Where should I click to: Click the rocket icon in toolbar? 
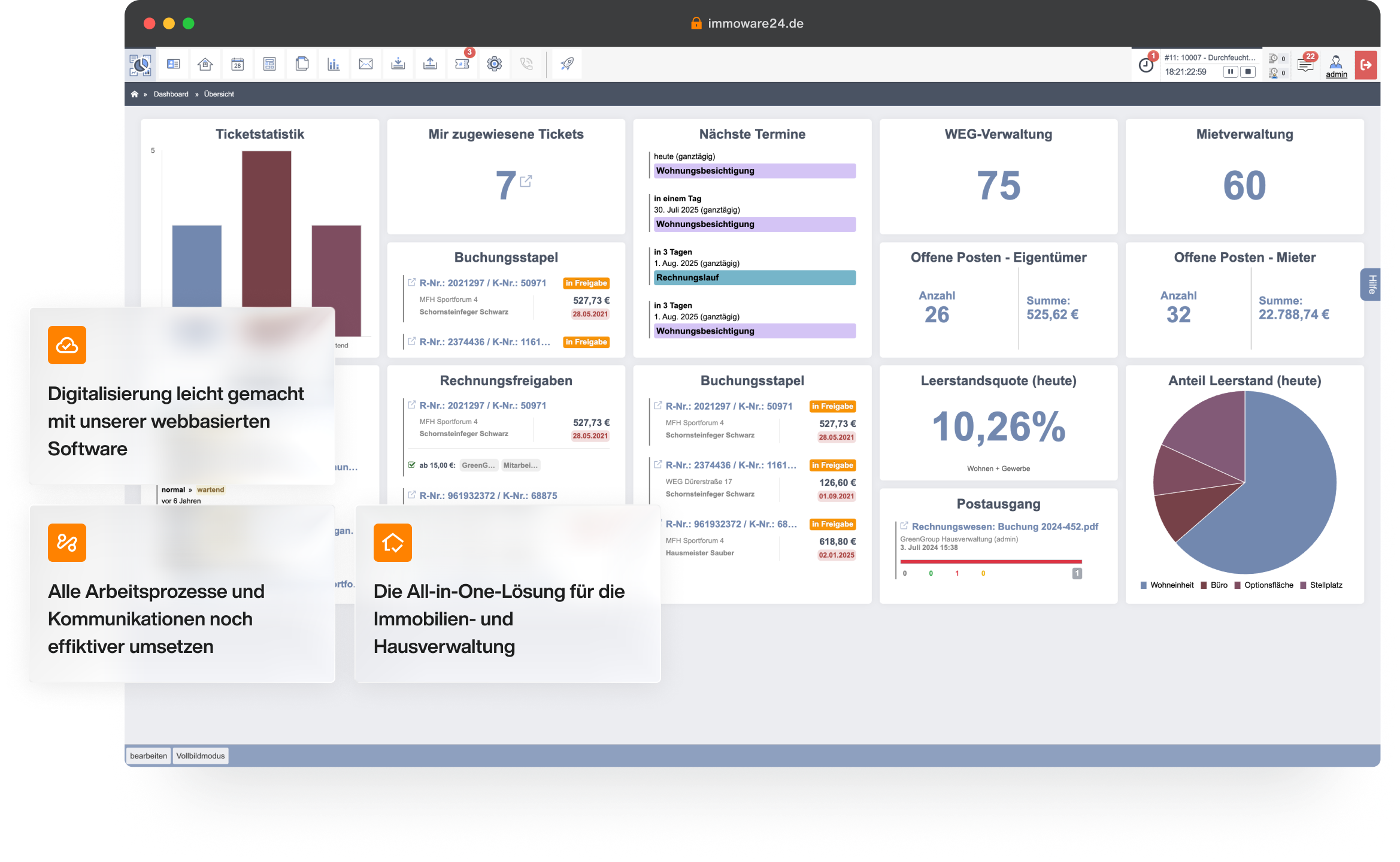click(567, 64)
